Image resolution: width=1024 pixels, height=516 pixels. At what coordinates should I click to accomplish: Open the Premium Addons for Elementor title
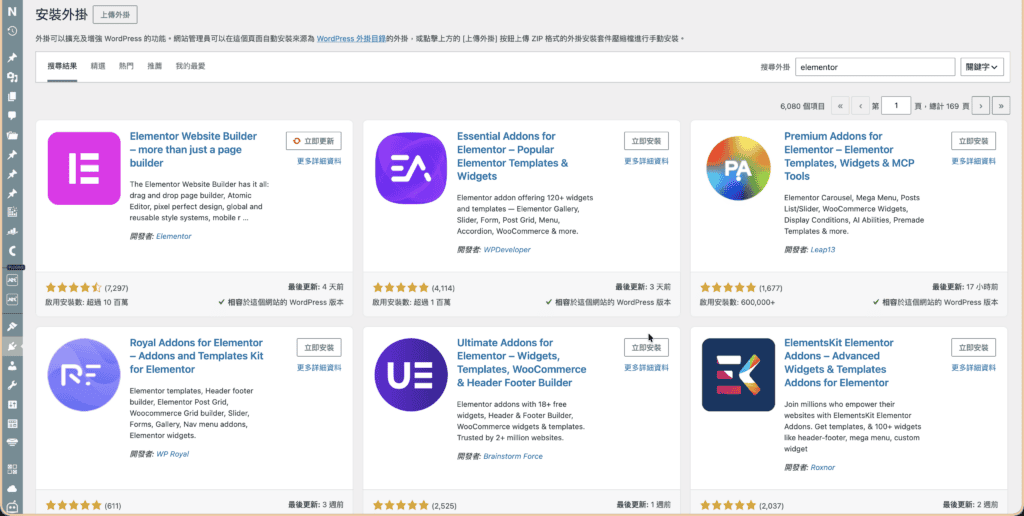(849, 156)
